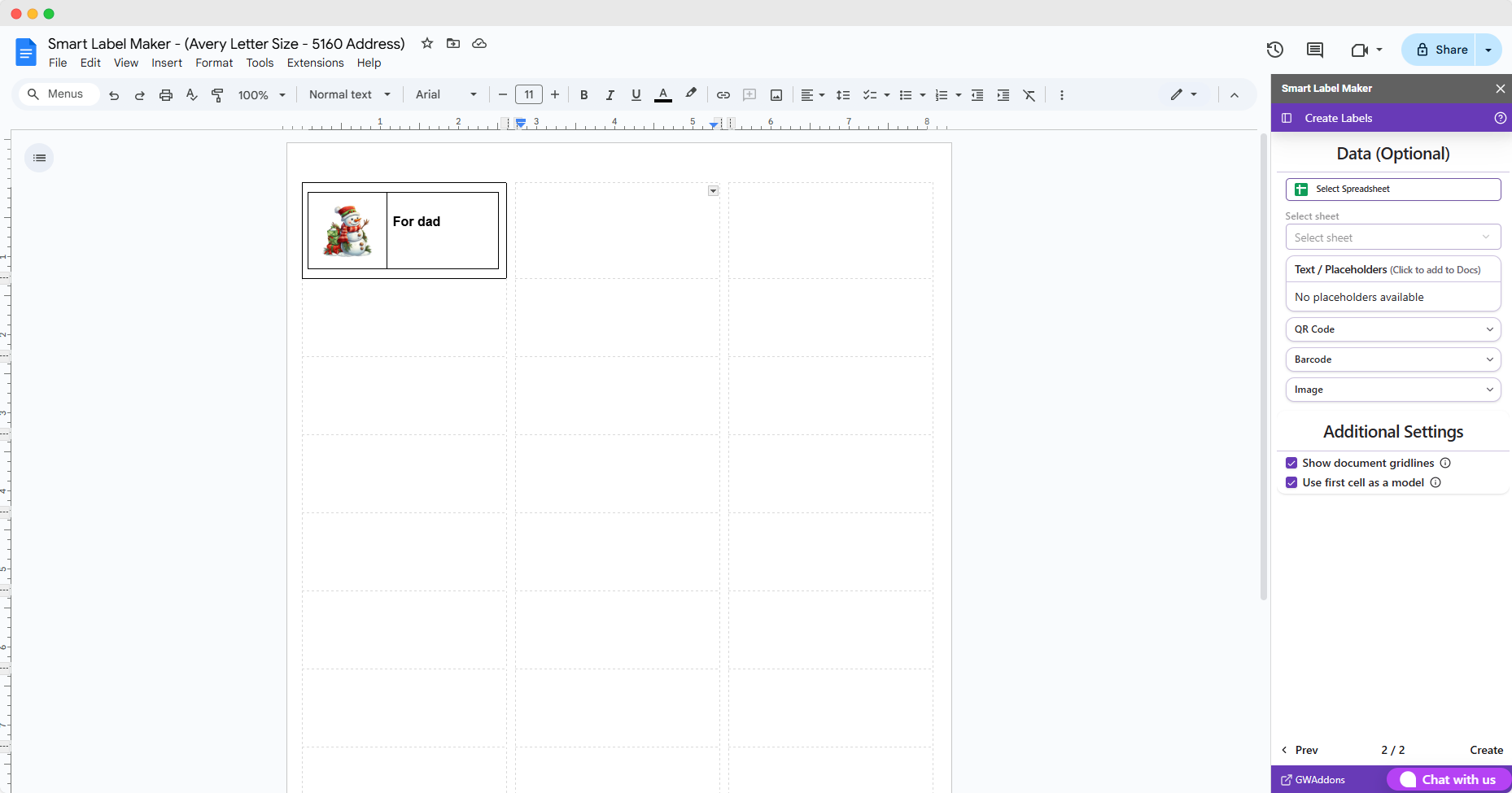Increase indent of paragraph
Screen dimensions: 1512x793
pyautogui.click(x=1003, y=95)
